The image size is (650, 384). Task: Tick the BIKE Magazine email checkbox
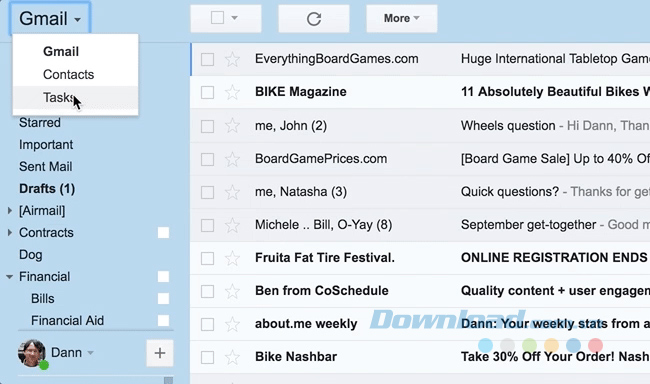(207, 92)
